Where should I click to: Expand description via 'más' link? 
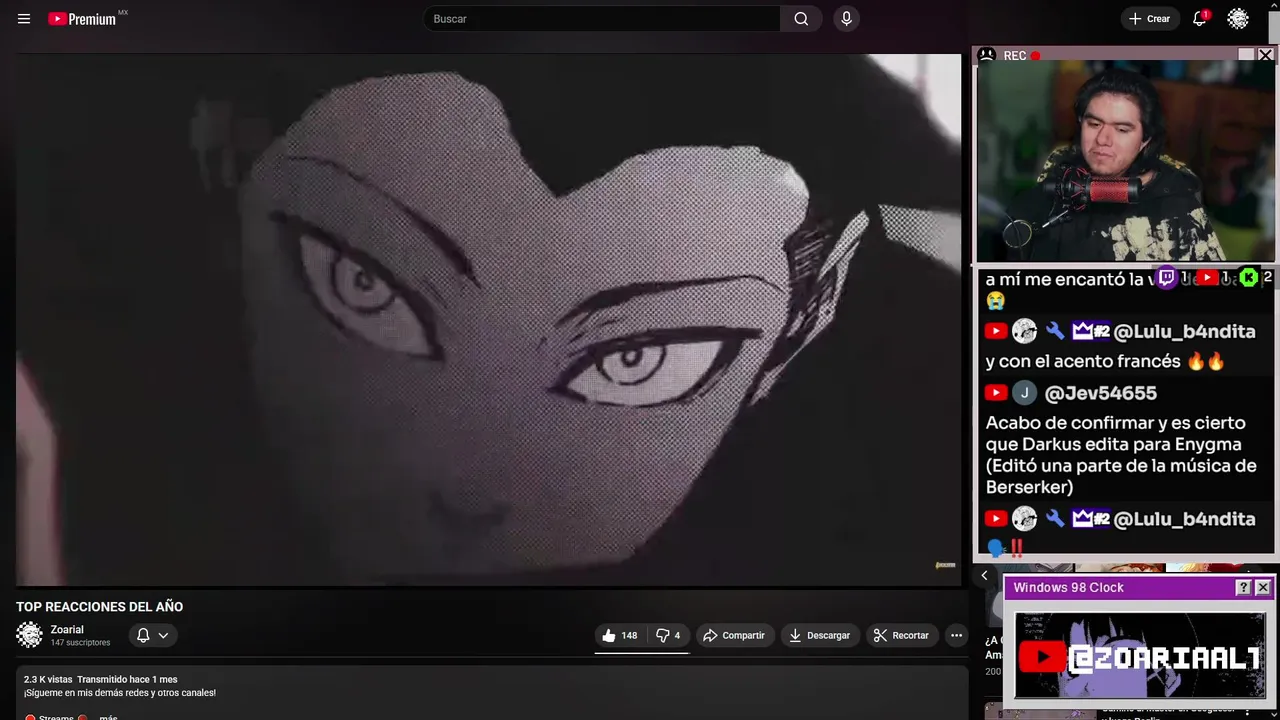[108, 717]
